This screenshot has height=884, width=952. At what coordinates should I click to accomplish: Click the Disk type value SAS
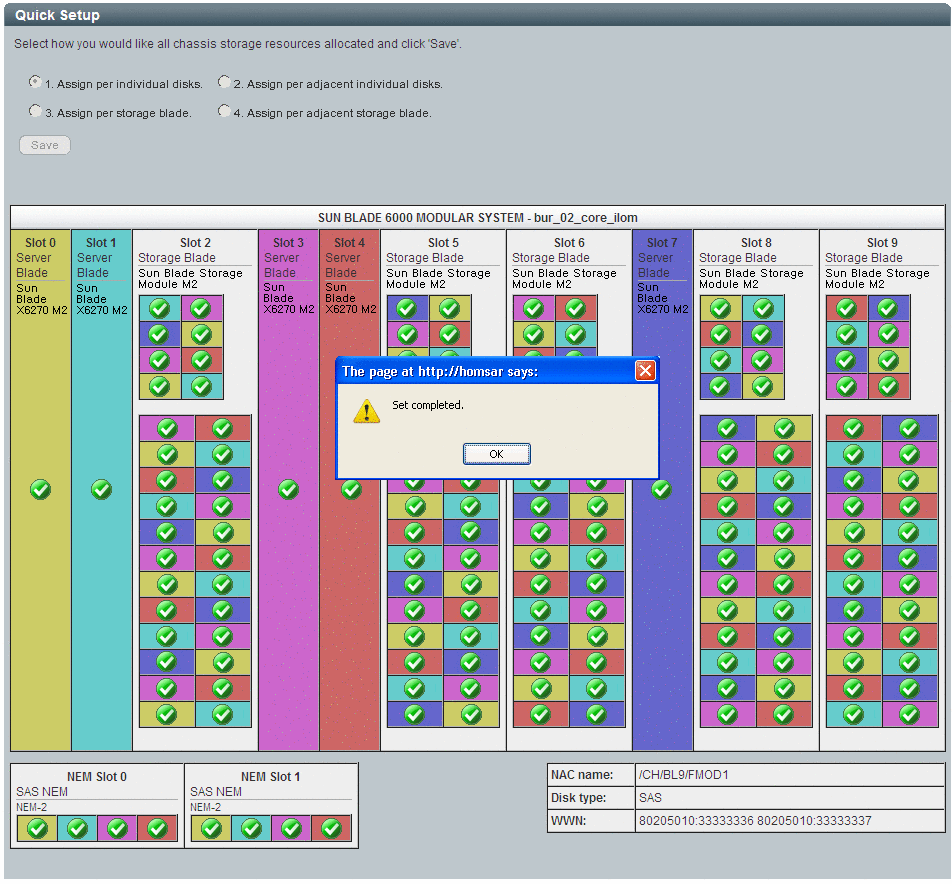[x=650, y=798]
